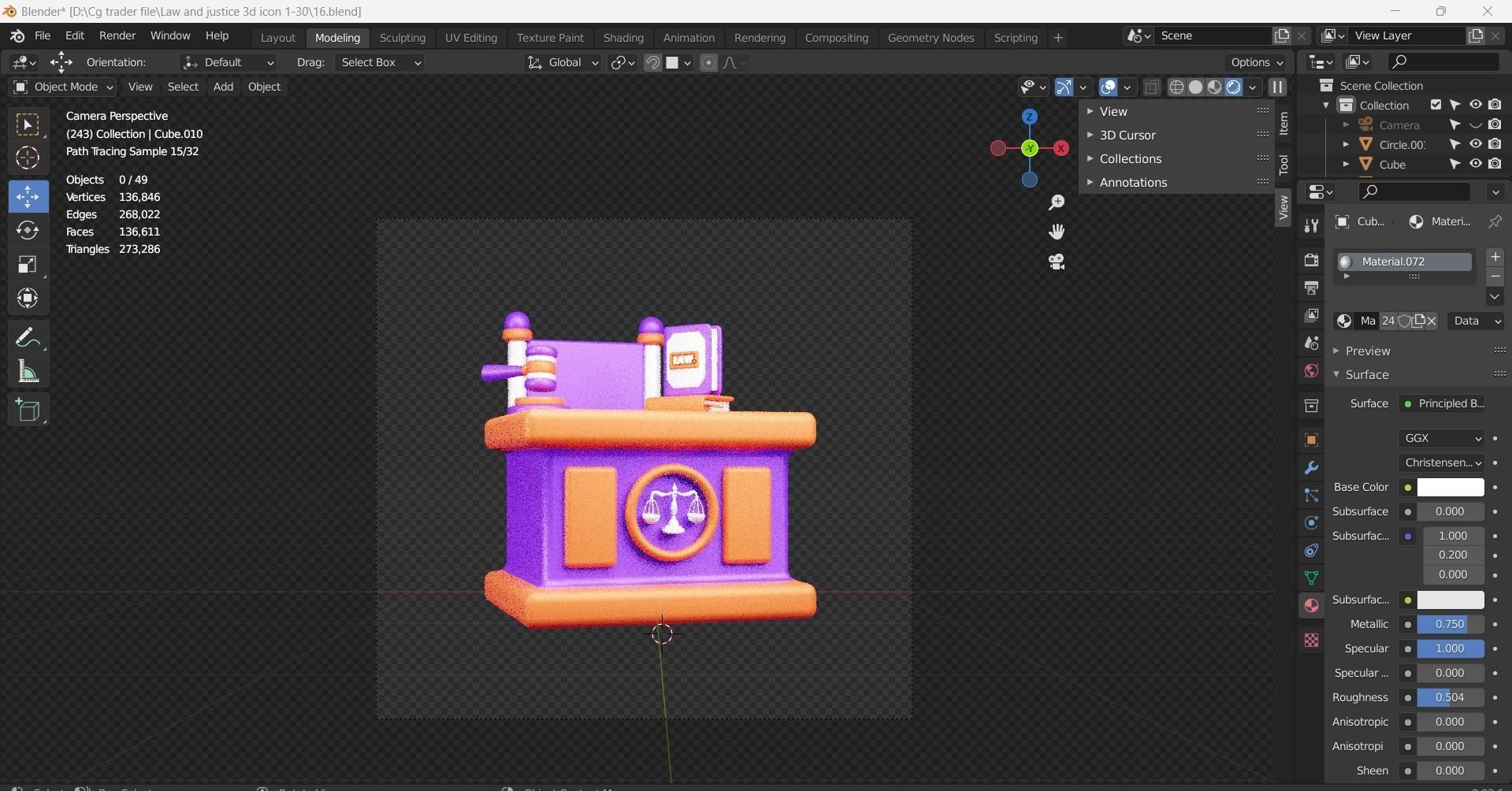Open the Render properties tab
The height and width of the screenshot is (791, 1512).
click(1311, 260)
